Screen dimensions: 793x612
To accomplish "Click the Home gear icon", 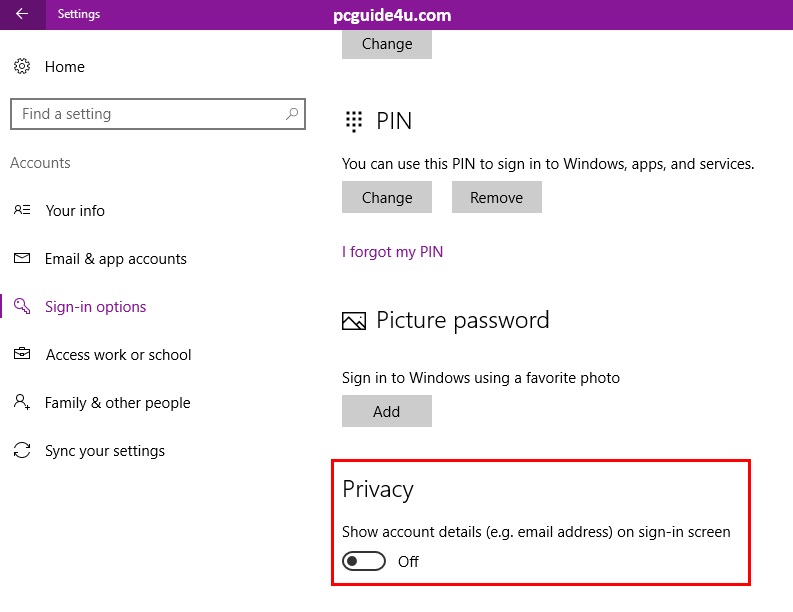I will click(22, 67).
